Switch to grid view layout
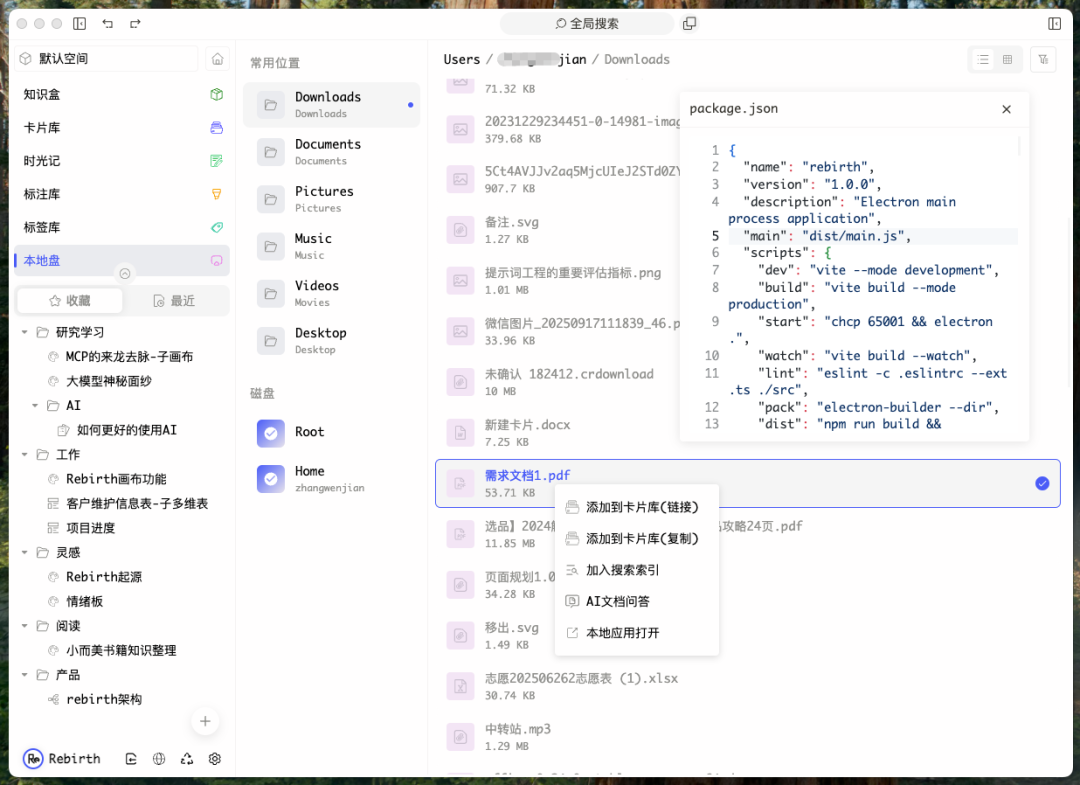 click(x=1007, y=60)
